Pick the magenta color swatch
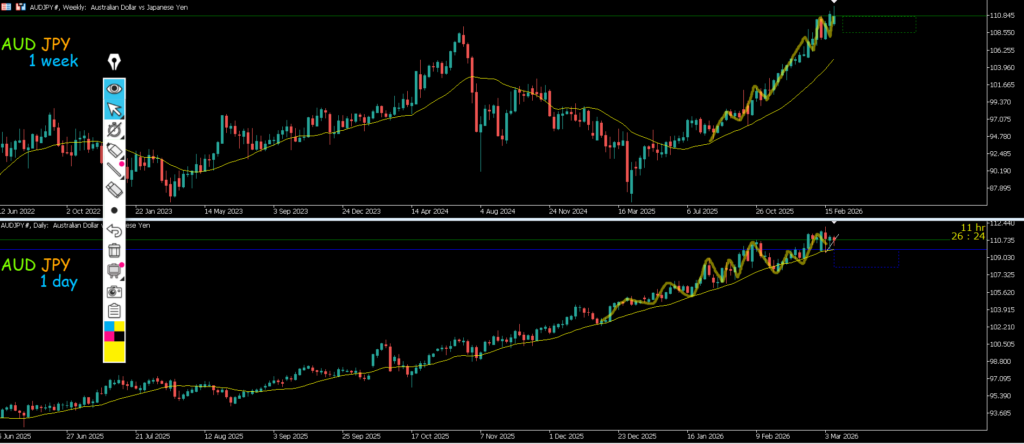 click(109, 337)
